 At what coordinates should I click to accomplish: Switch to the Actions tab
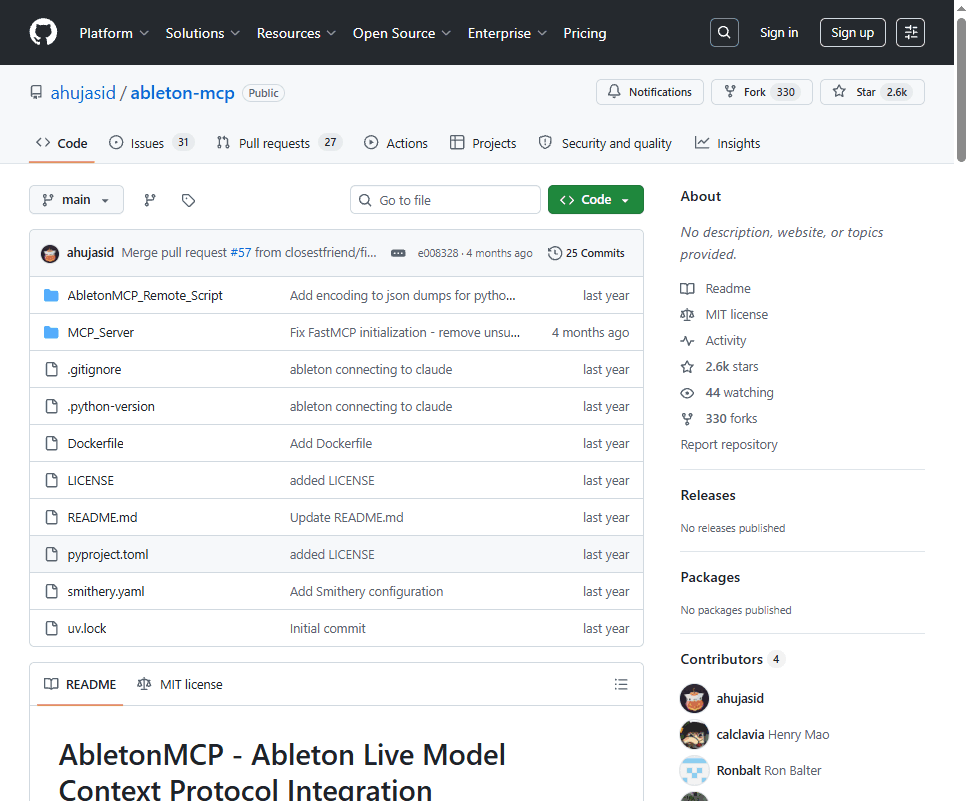396,143
